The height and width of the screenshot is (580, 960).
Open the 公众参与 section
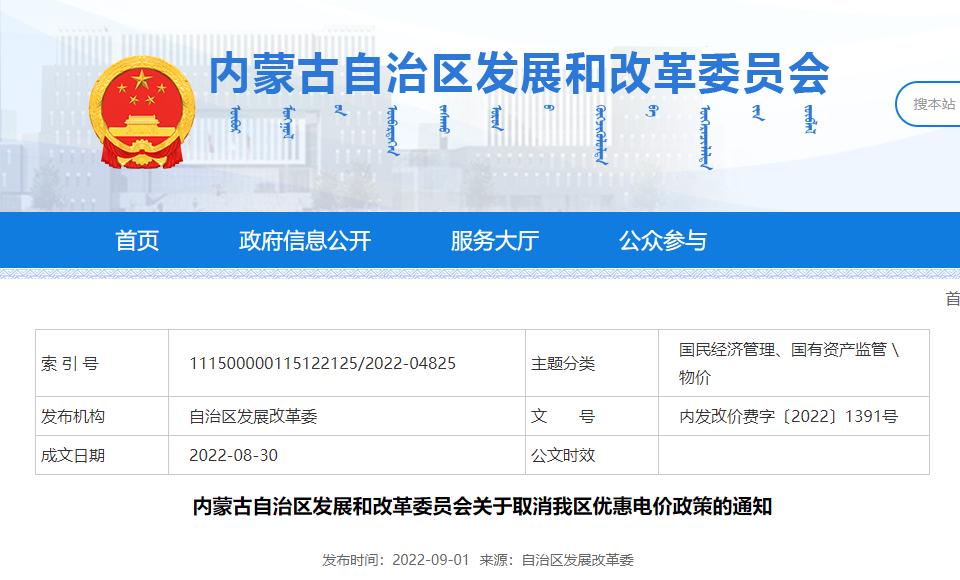point(662,241)
